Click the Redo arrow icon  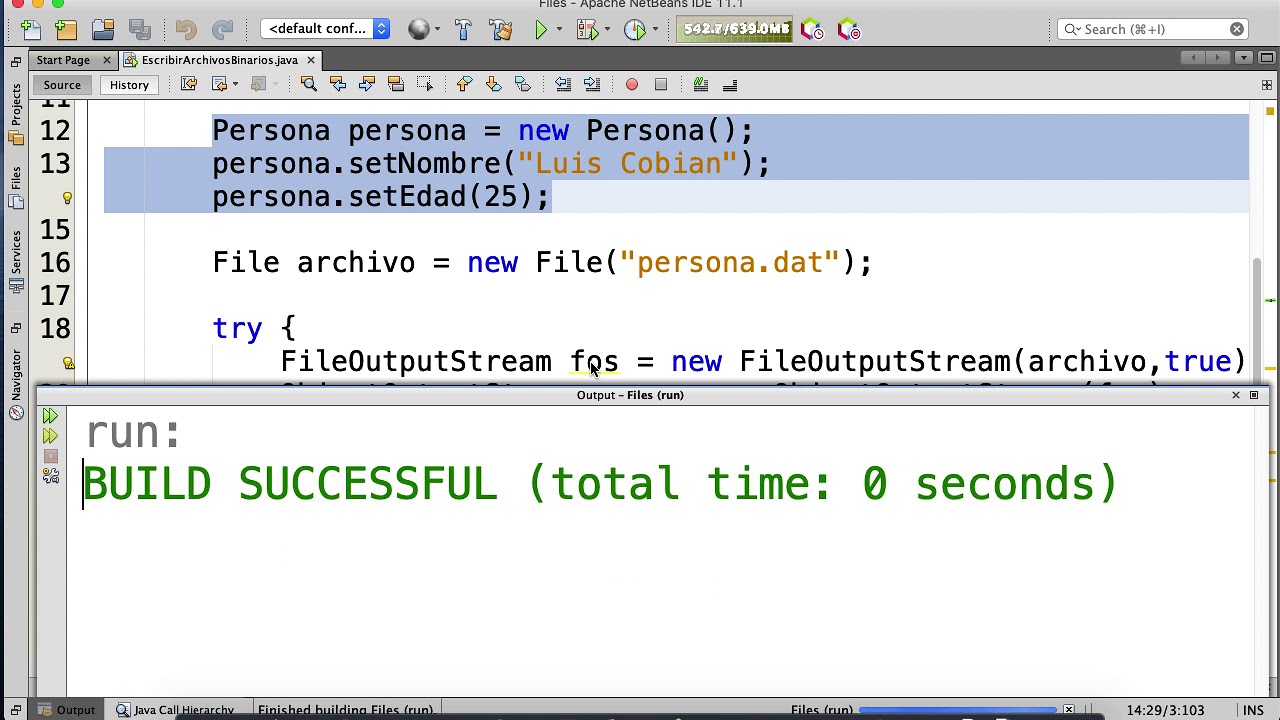click(222, 29)
